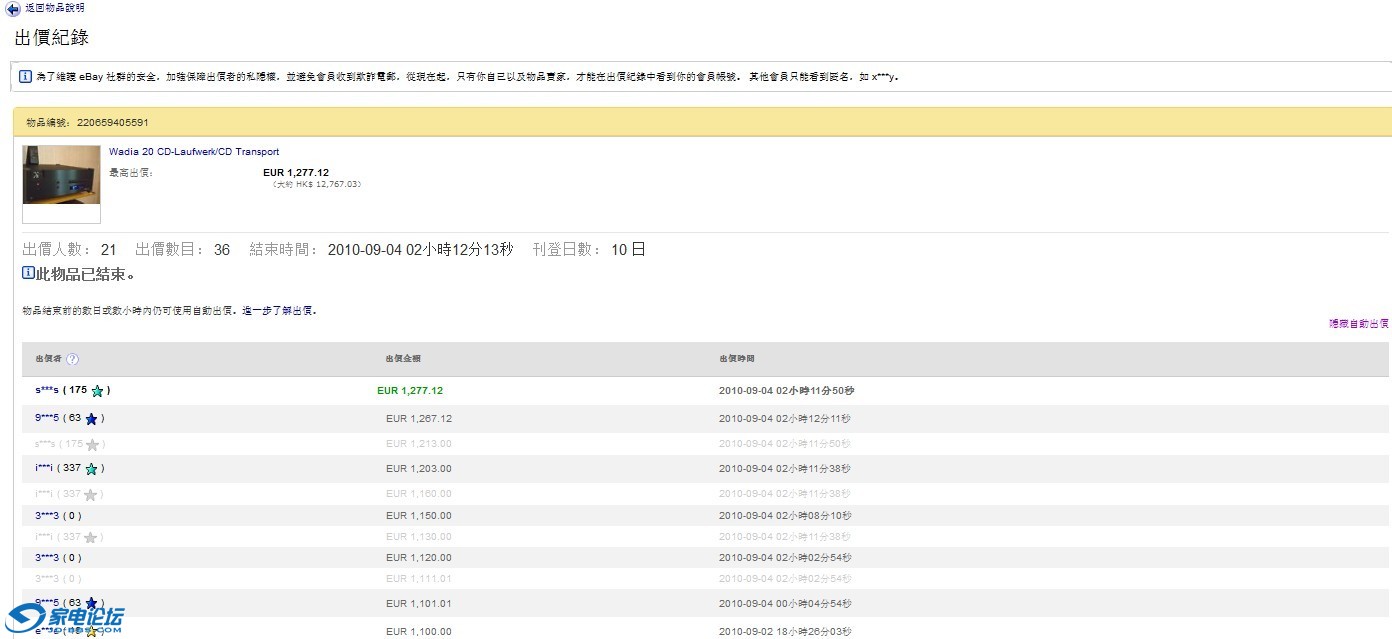
Task: Open the 返回物品說明 link
Action: point(55,8)
